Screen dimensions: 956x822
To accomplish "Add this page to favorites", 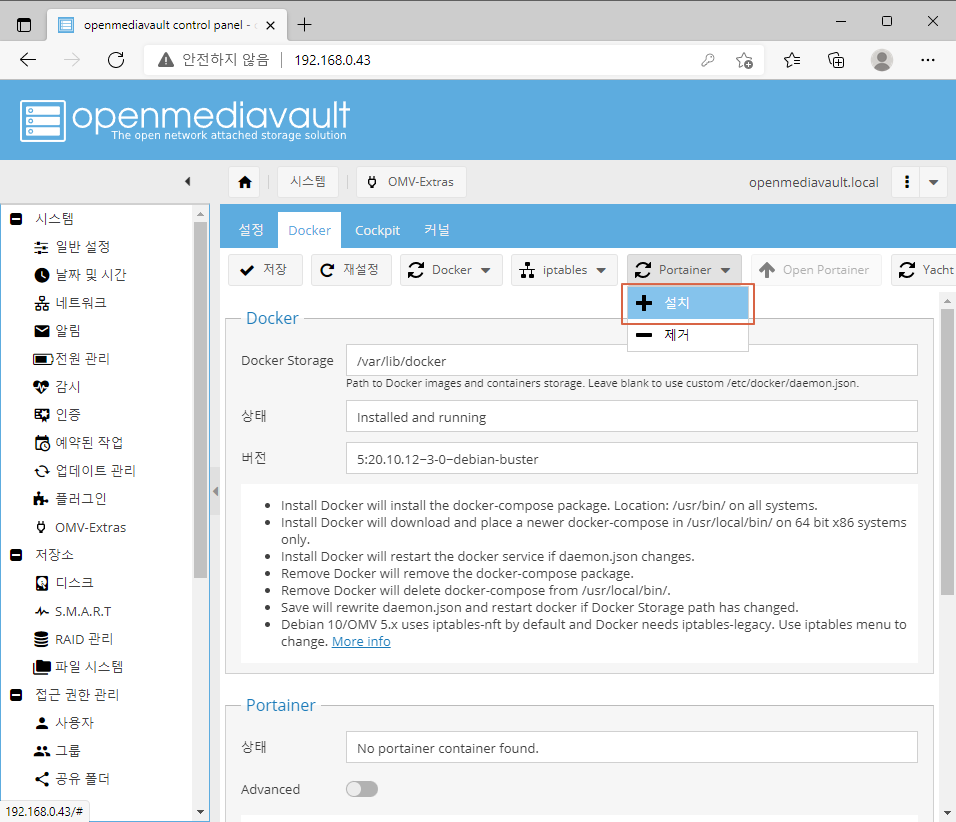I will (744, 60).
